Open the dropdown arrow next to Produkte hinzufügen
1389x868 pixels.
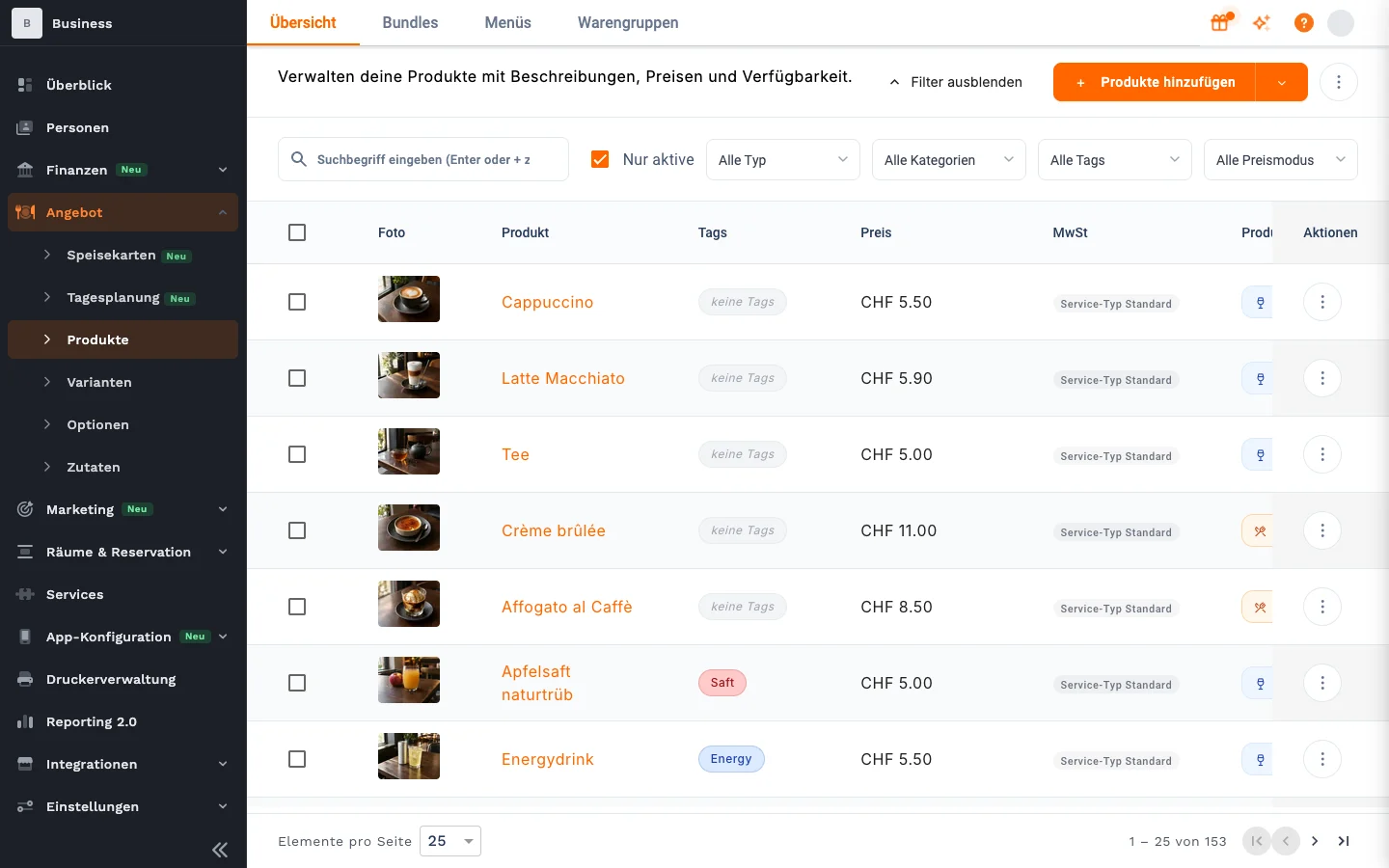1282,82
